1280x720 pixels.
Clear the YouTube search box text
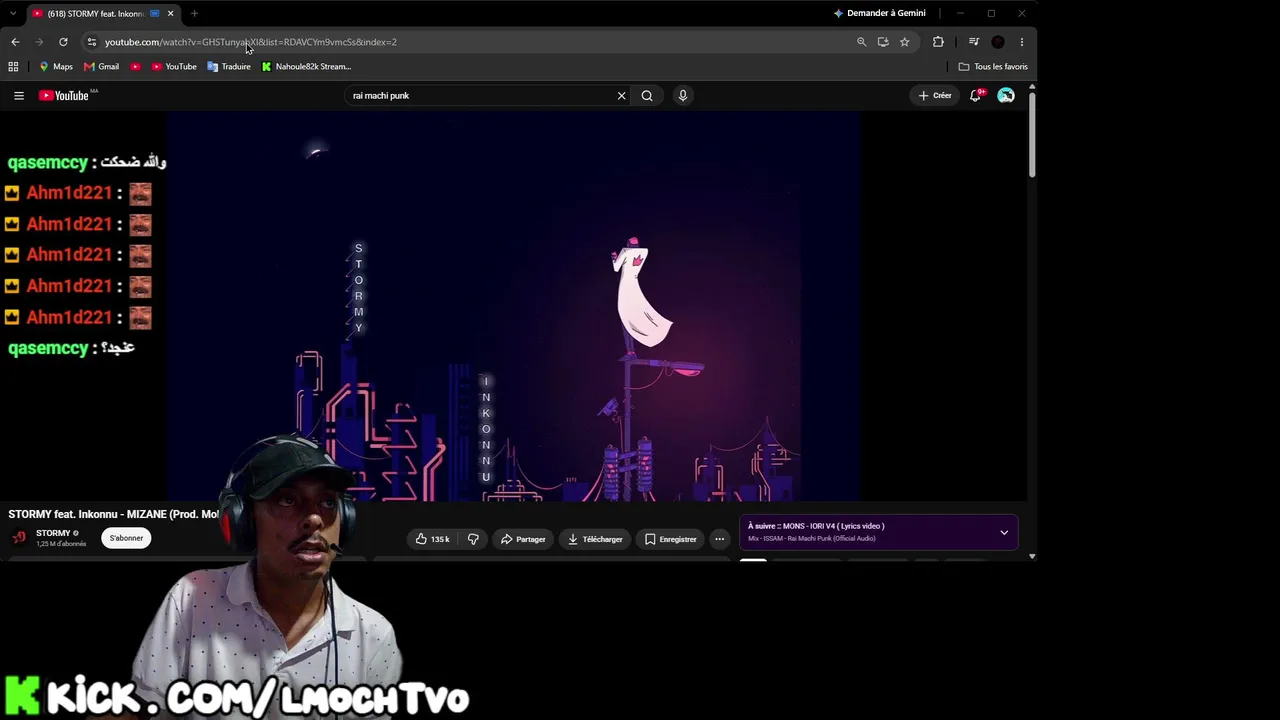[x=621, y=96]
